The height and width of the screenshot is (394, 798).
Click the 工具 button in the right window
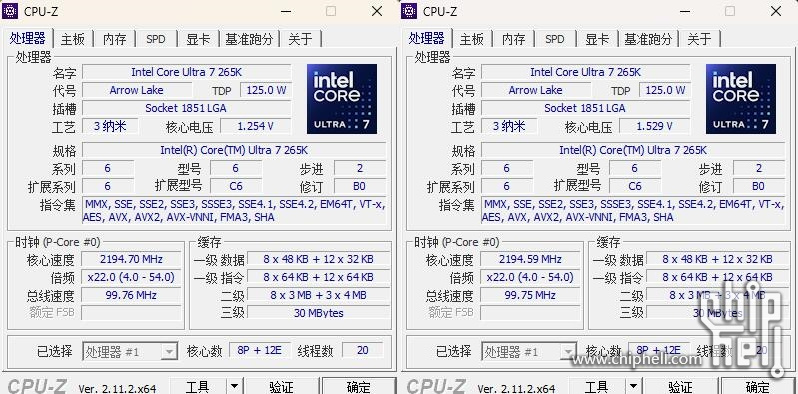(x=597, y=386)
